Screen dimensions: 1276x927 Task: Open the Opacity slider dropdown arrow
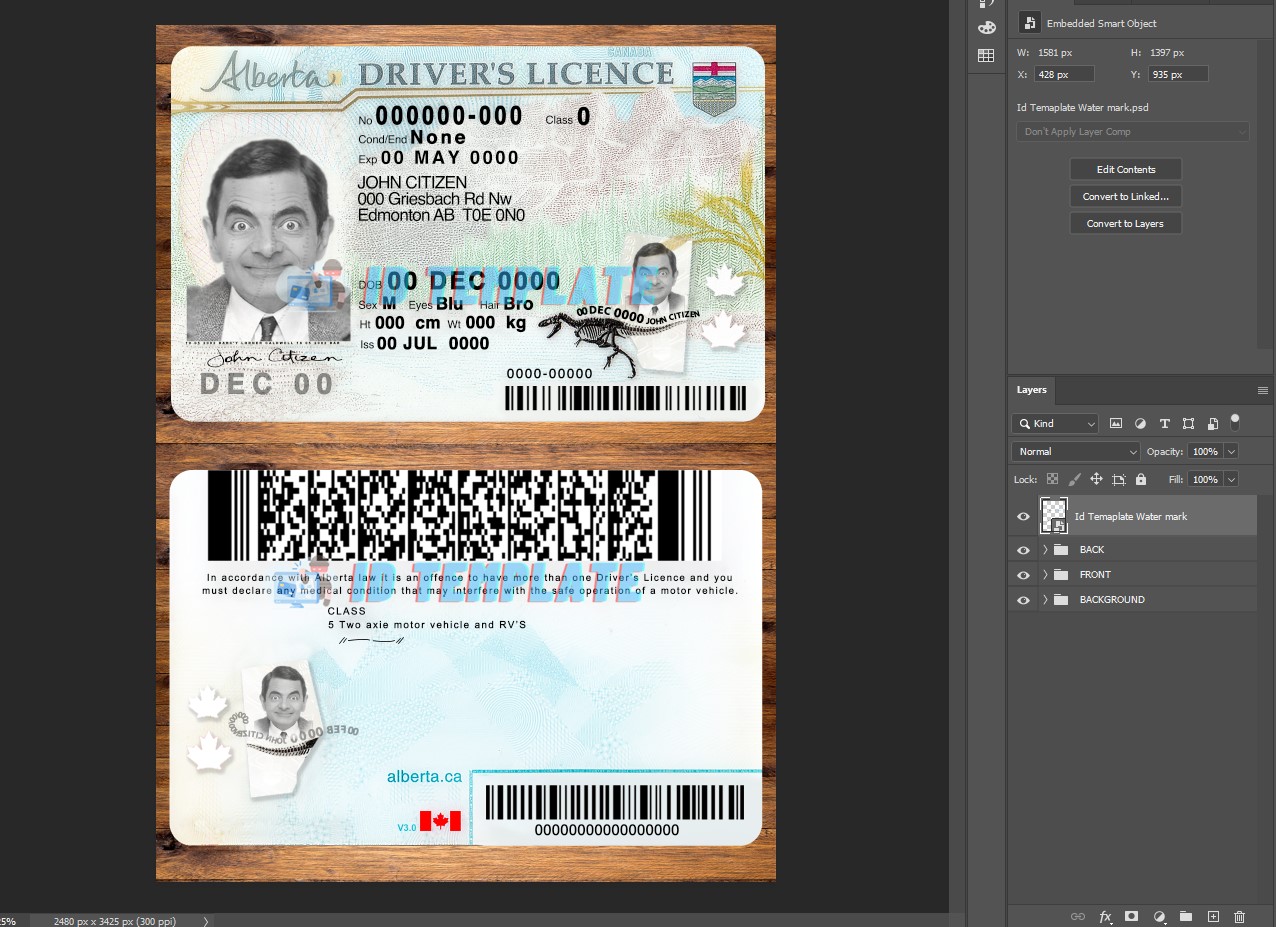point(1231,452)
